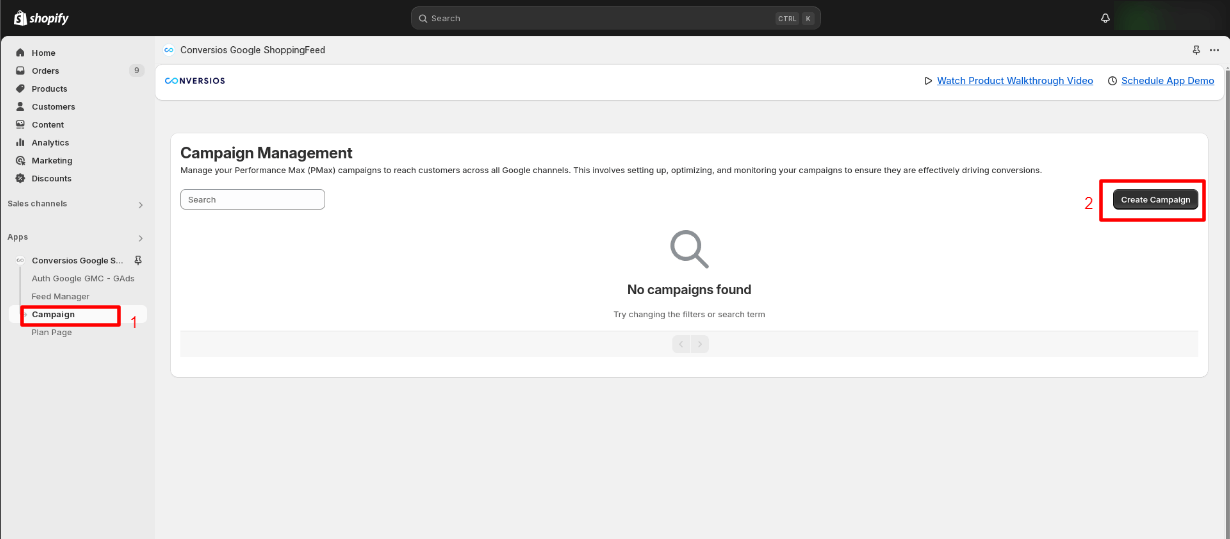
Task: Click the Orders inbox icon
Action: [20, 71]
